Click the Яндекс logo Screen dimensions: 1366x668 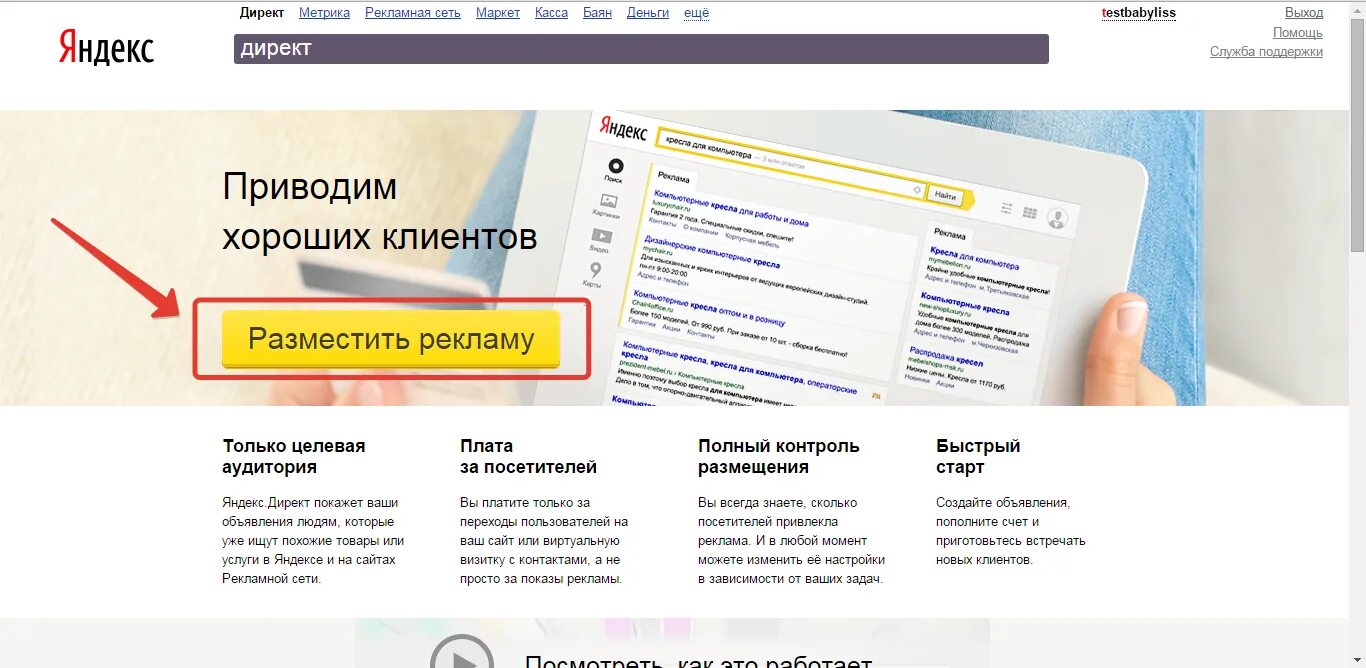click(106, 47)
